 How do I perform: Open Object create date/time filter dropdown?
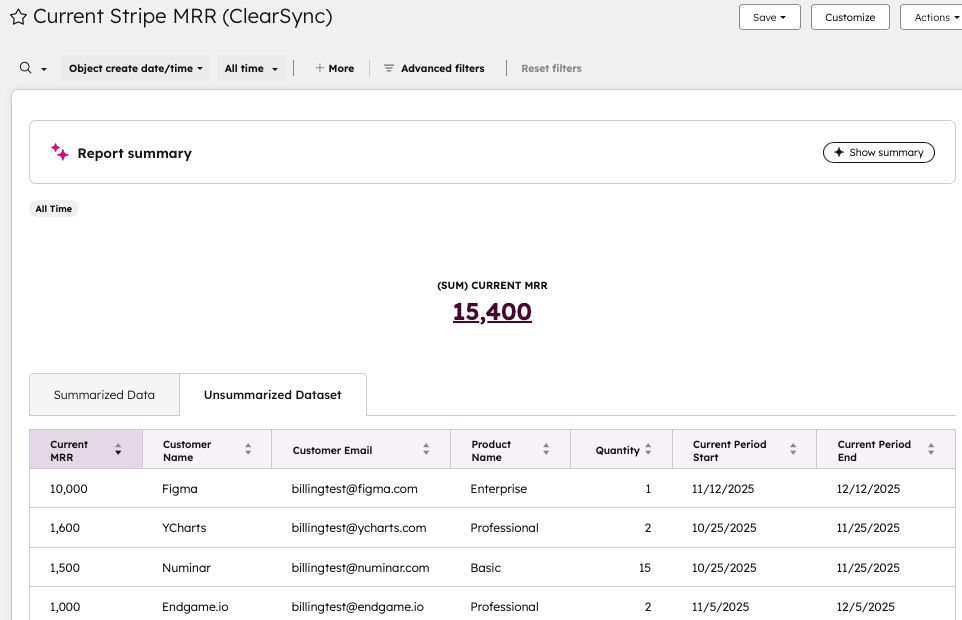[136, 68]
